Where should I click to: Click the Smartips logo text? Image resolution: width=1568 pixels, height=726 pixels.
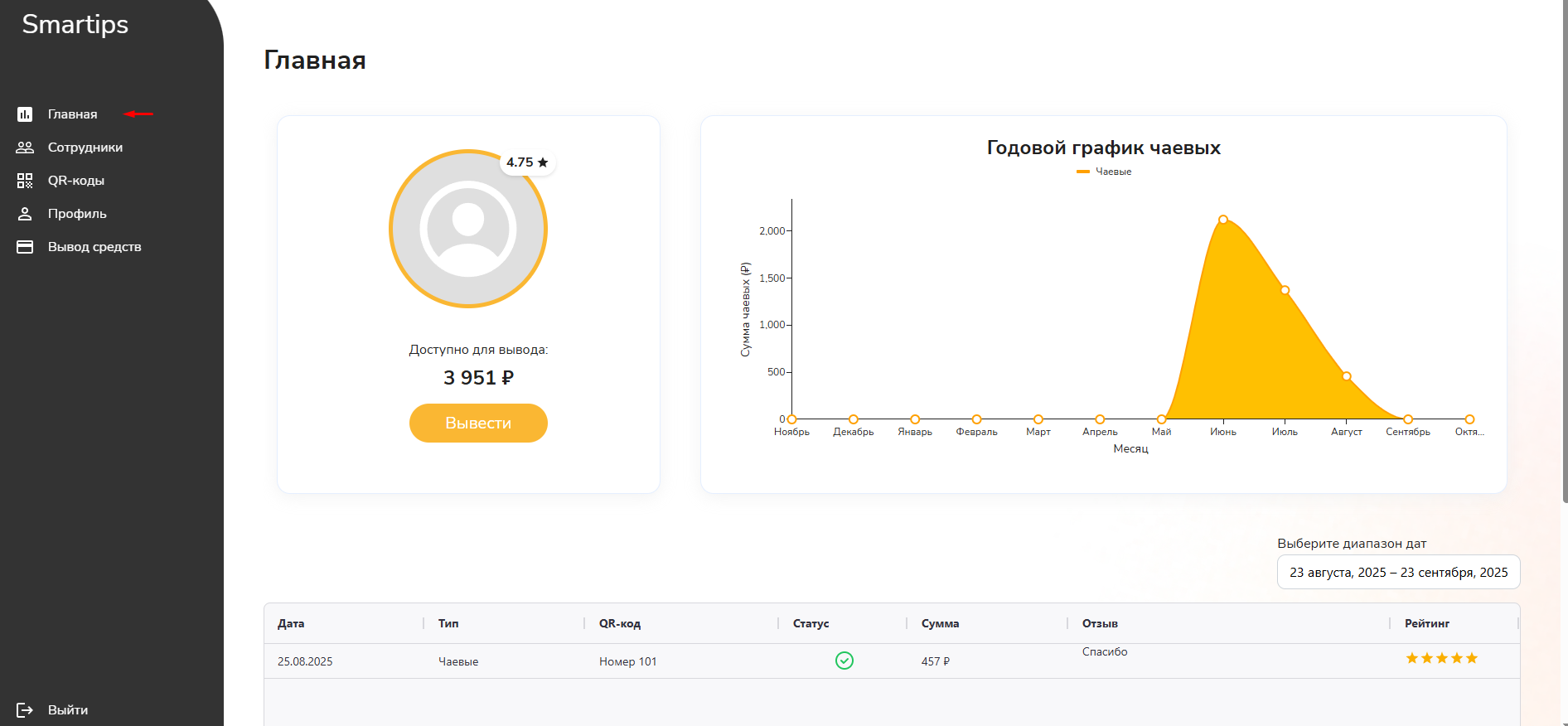75,25
